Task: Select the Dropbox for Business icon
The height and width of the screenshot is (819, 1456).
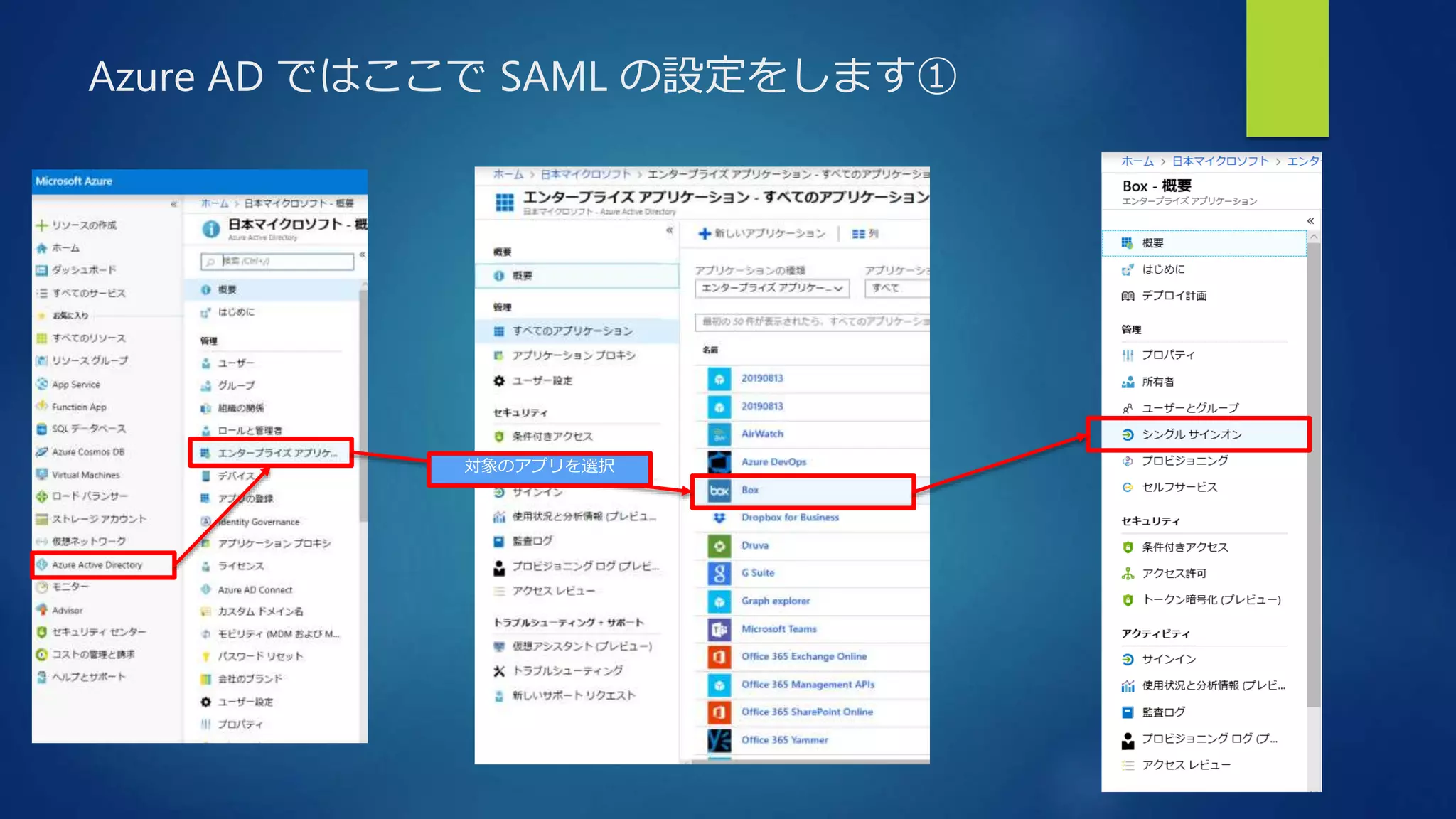Action: coord(719,518)
